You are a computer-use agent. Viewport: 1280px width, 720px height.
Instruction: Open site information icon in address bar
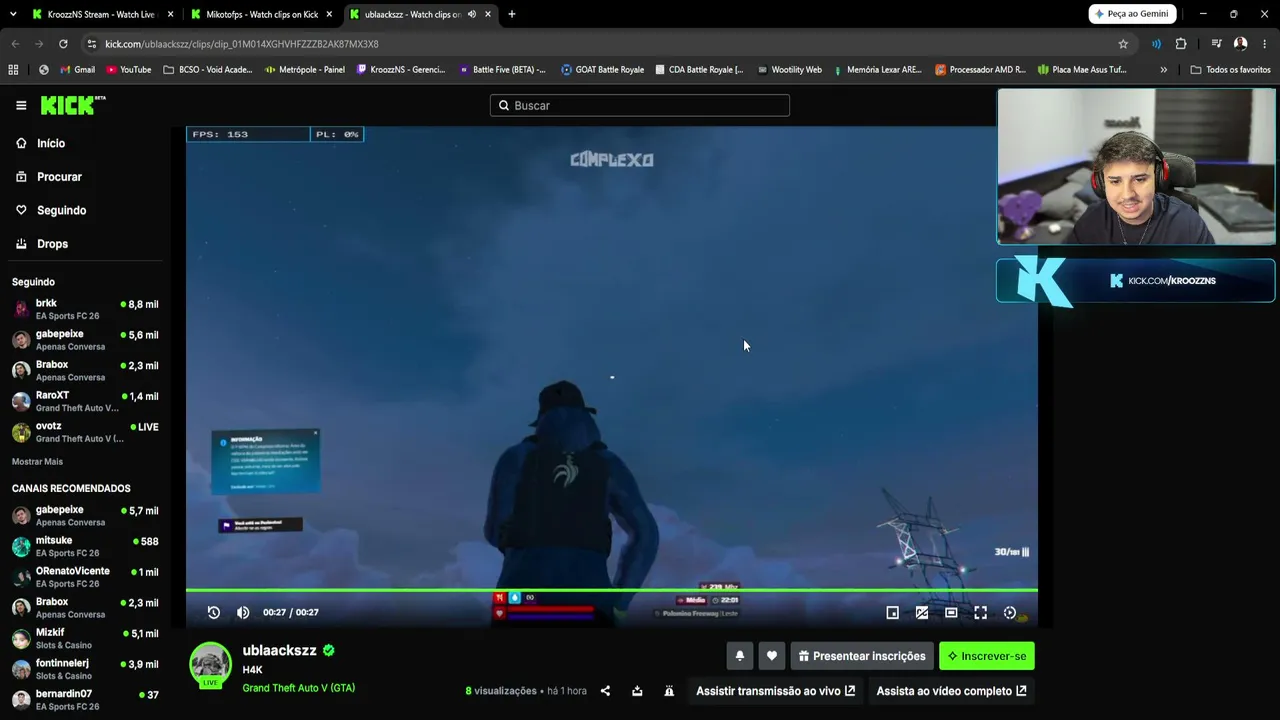92,44
